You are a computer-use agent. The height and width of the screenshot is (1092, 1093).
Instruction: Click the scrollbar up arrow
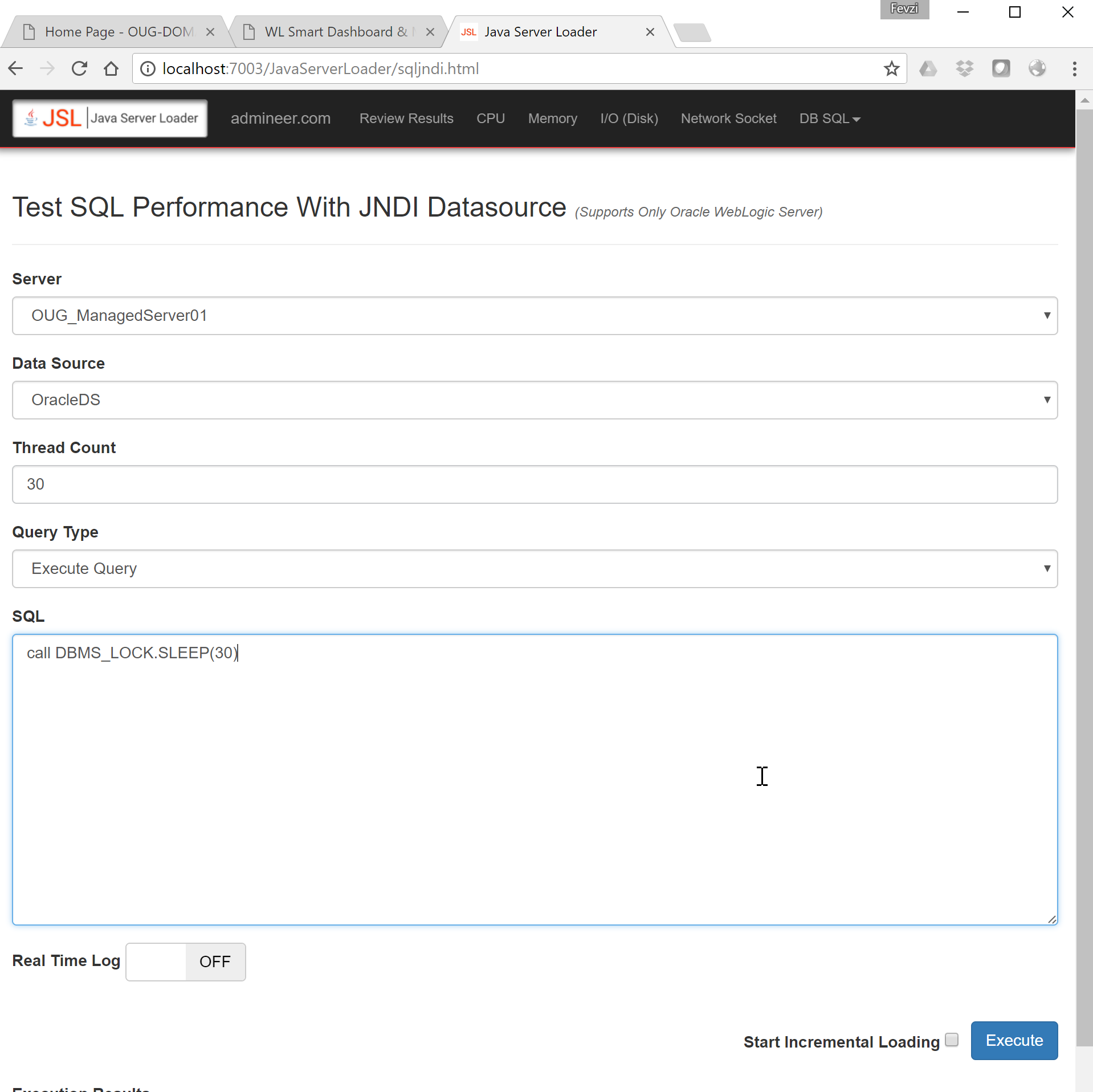1084,100
